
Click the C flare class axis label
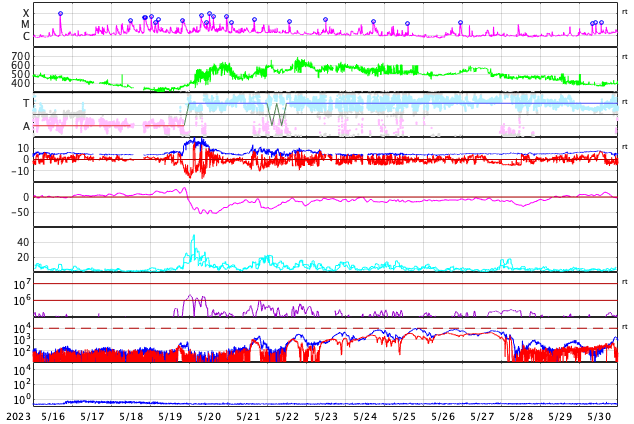click(26, 36)
